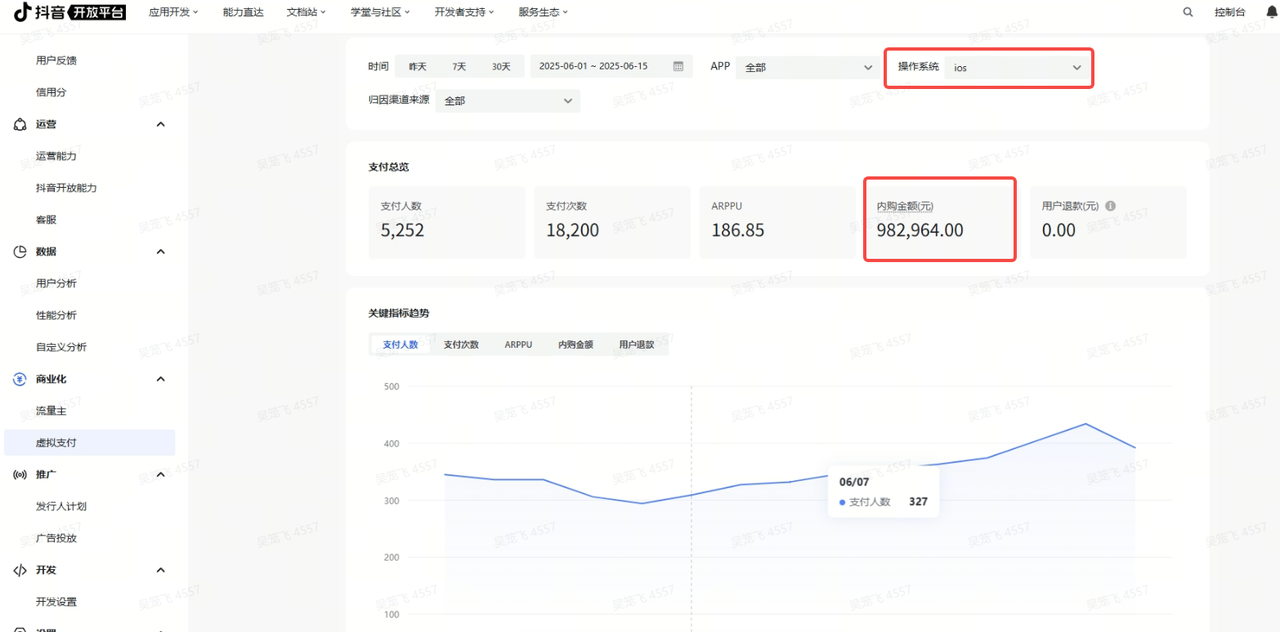Screen dimensions: 1280x632
Task: Click the 运营 section icon in sidebar
Action: [x=20, y=124]
